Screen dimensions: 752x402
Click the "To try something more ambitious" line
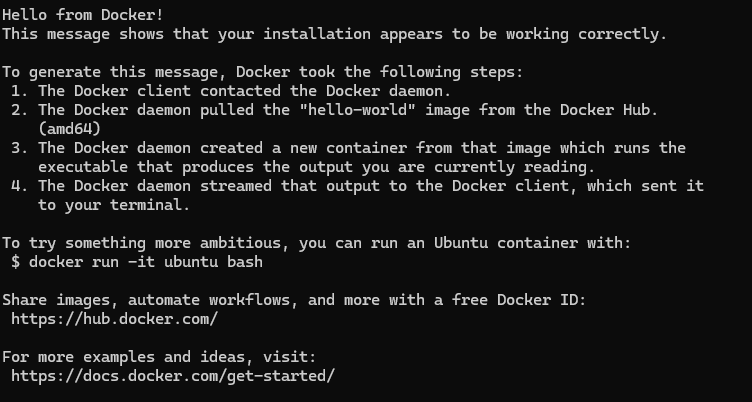tap(317, 243)
